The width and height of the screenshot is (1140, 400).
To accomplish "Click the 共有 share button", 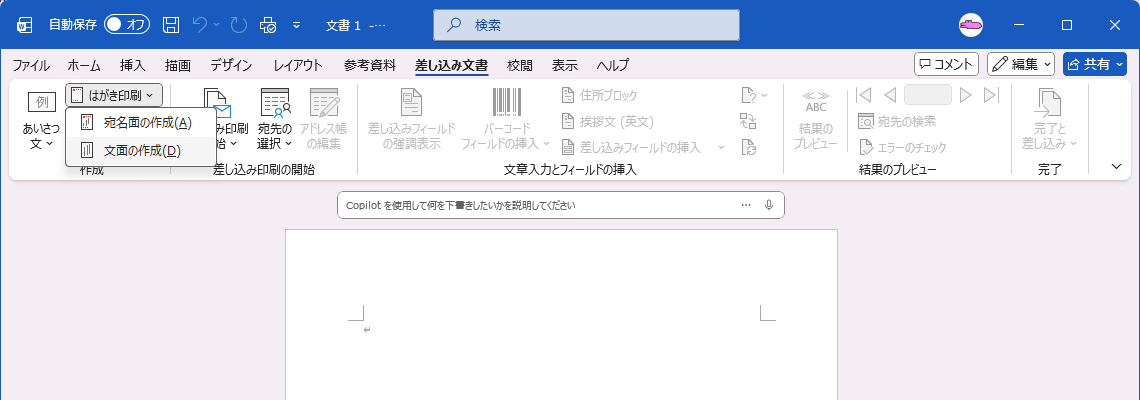I will pos(1095,64).
